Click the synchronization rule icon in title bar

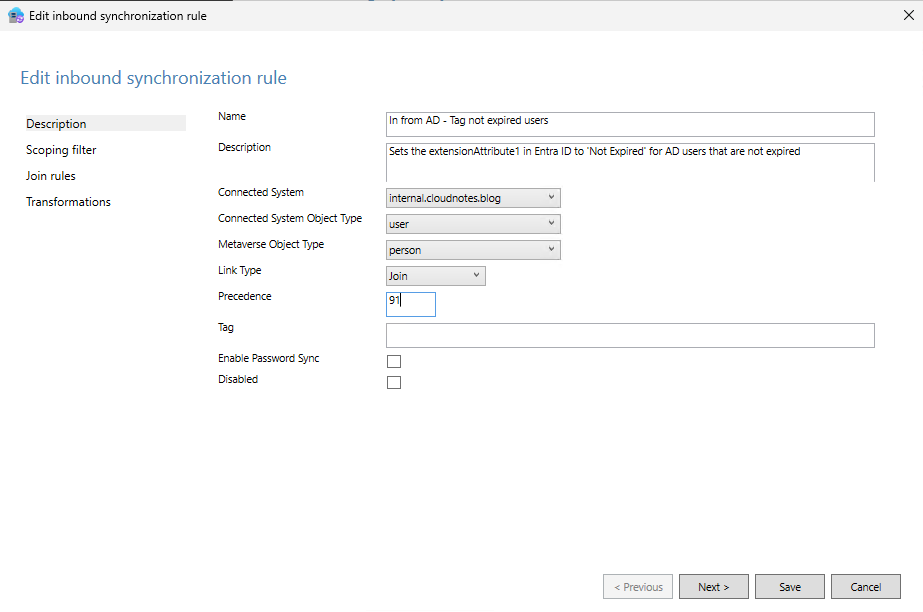(14, 16)
